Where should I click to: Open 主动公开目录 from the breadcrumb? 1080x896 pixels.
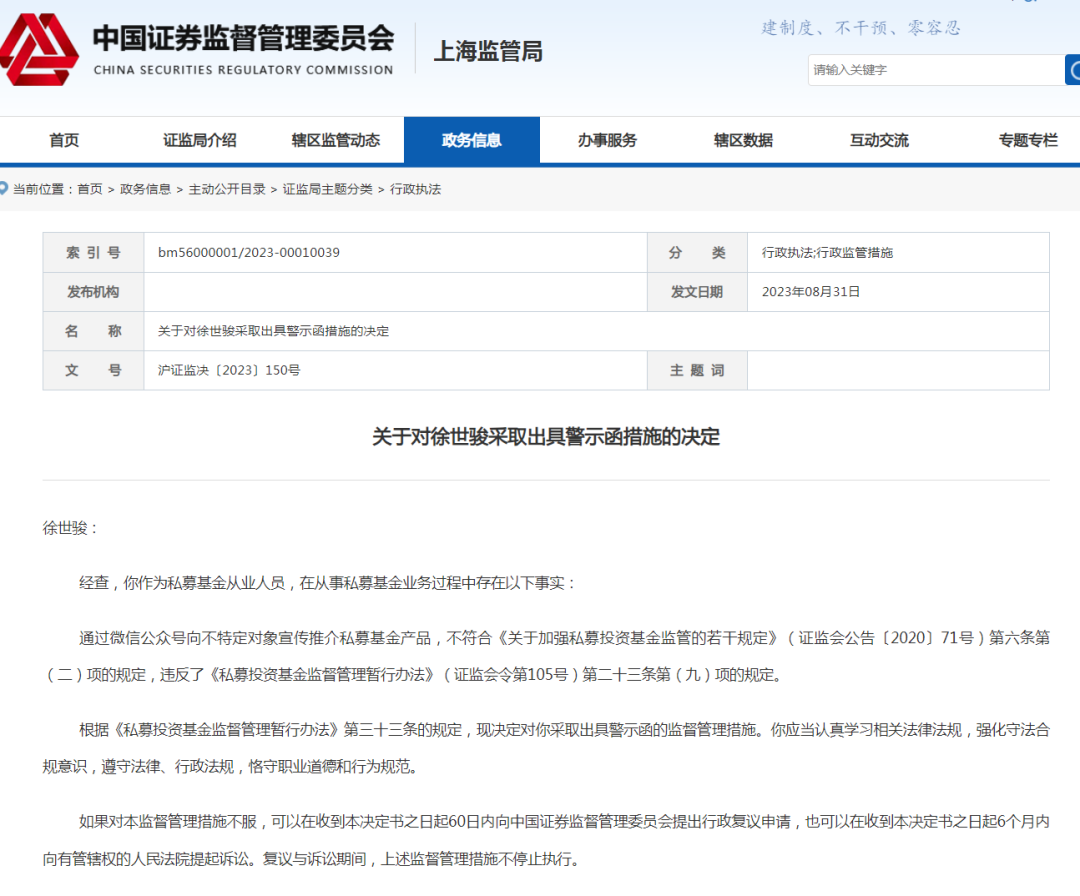click(x=228, y=188)
